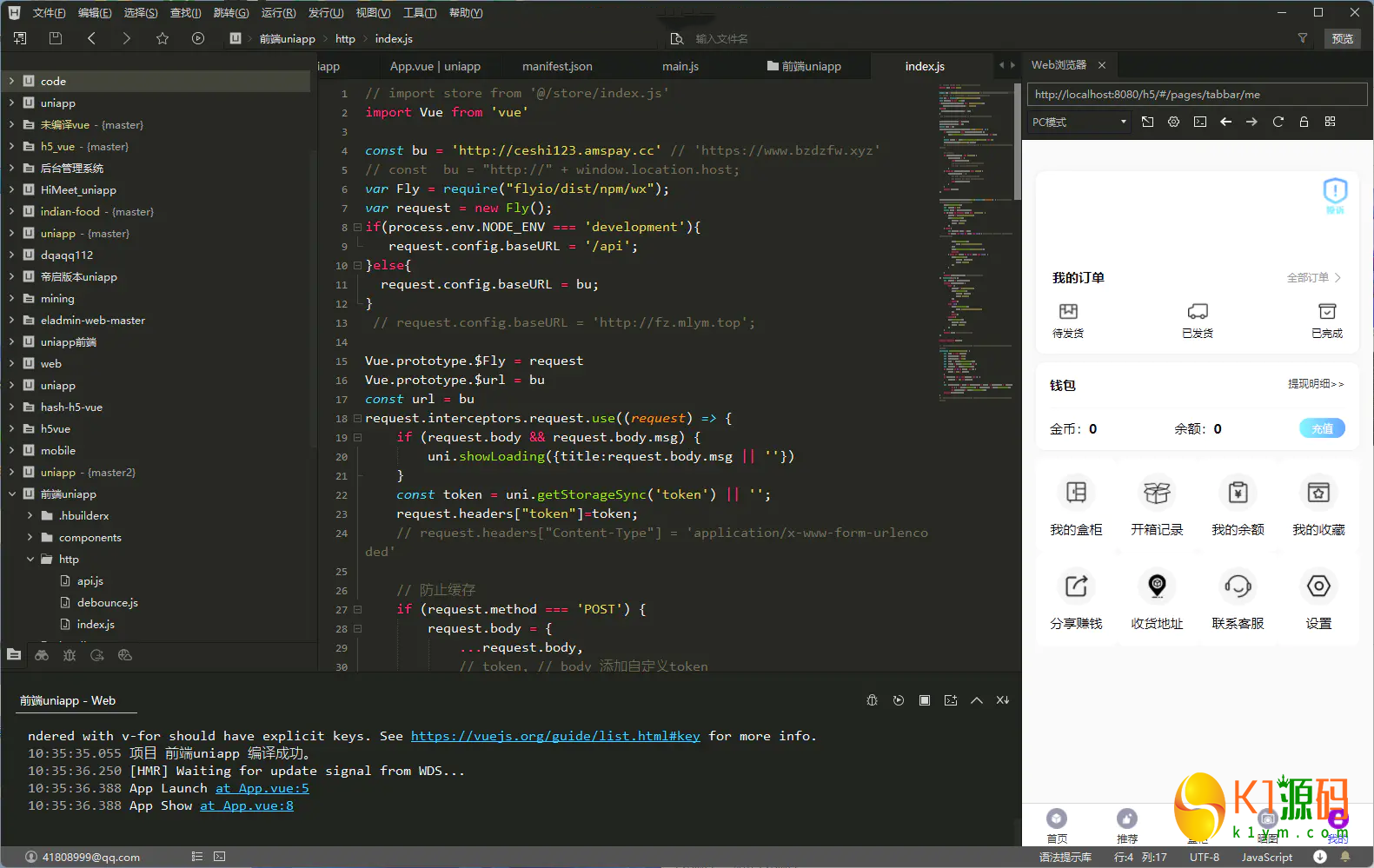The image size is (1374, 868).
Task: Click the notification bell in status bar
Action: pyautogui.click(x=1345, y=857)
